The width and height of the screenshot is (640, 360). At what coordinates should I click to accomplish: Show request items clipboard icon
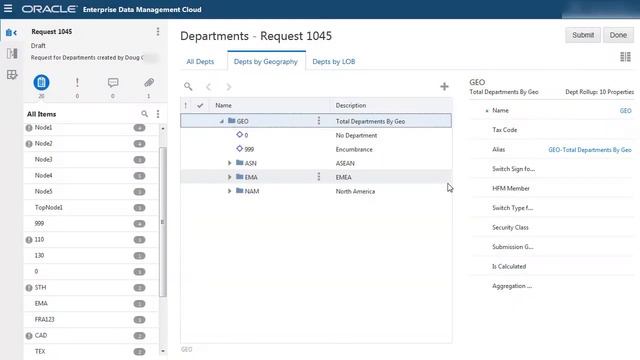[x=41, y=82]
